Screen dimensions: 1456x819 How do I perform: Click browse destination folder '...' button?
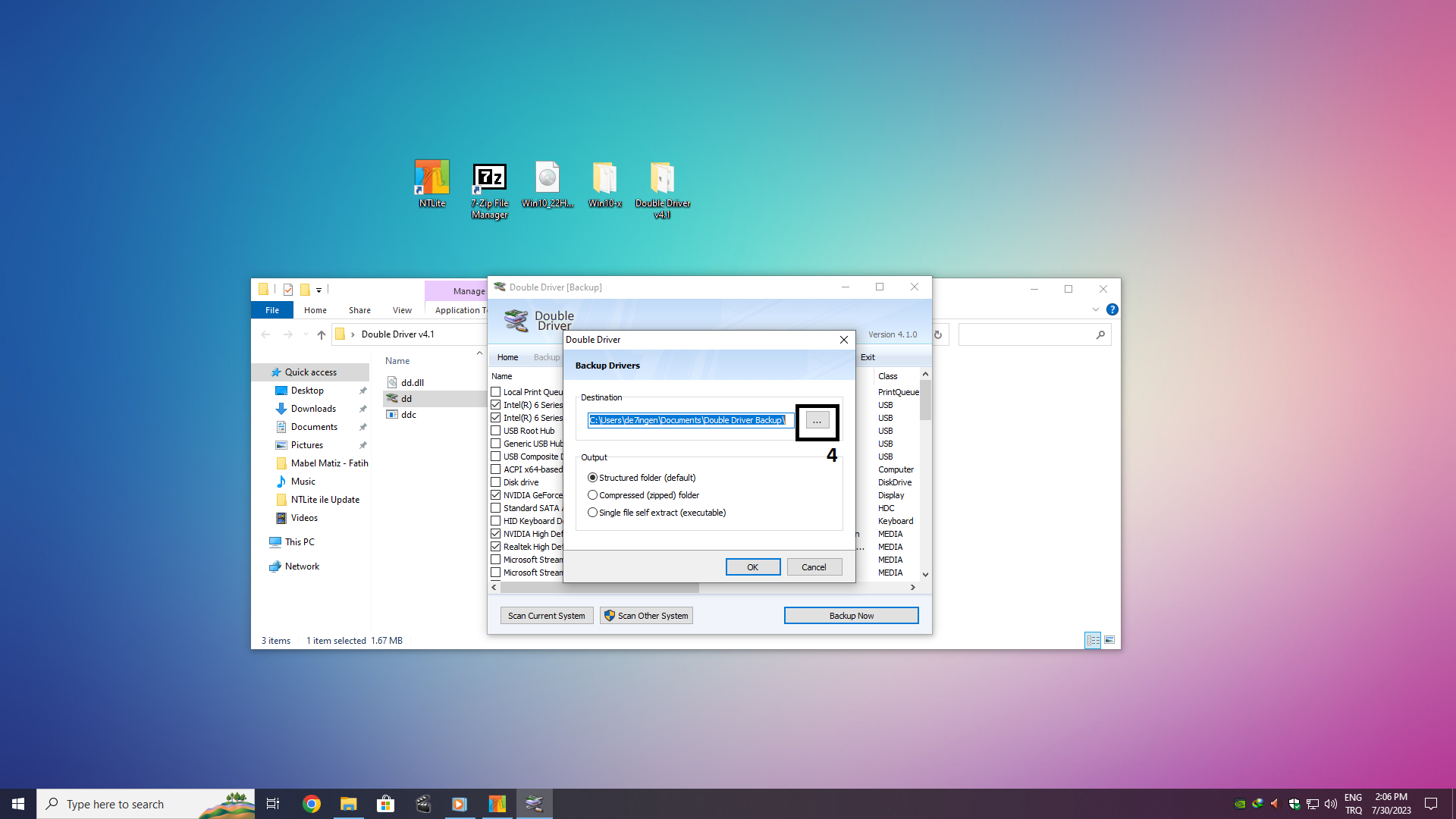pyautogui.click(x=817, y=421)
